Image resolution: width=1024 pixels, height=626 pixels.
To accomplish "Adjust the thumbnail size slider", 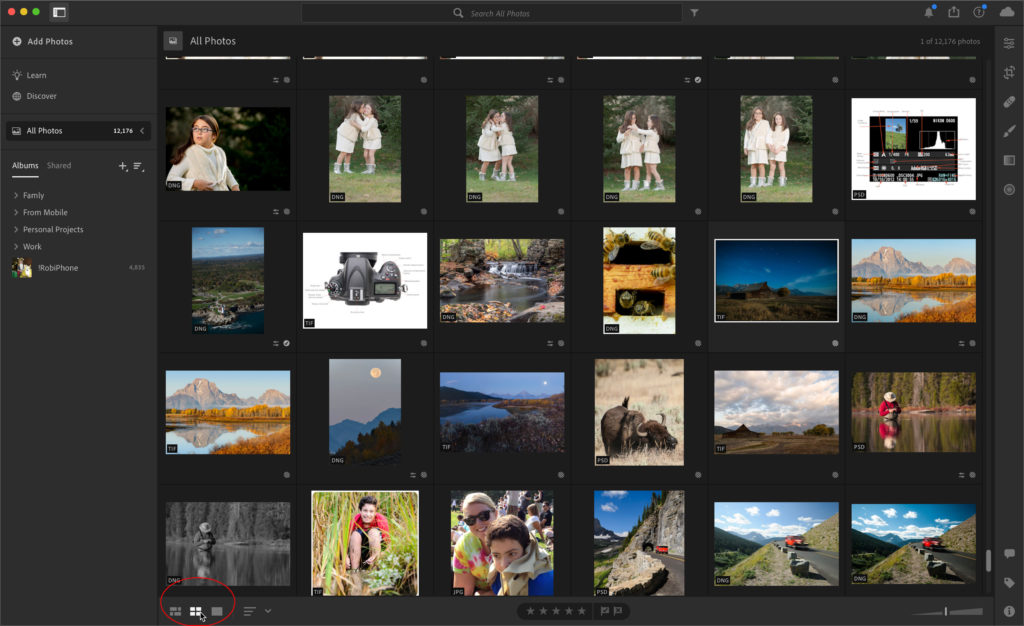I will point(947,611).
